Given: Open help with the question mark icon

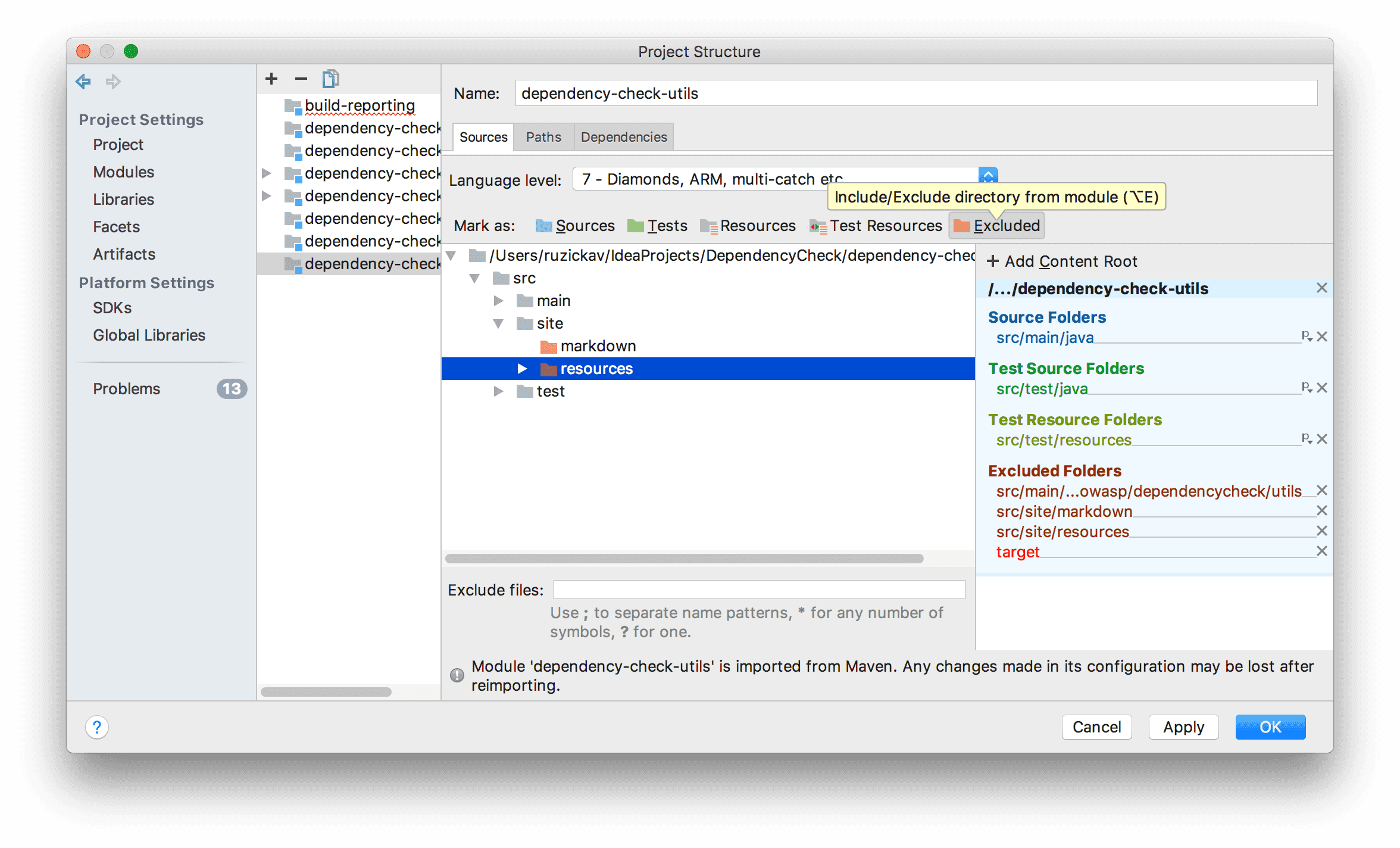Looking at the screenshot, I should [97, 727].
